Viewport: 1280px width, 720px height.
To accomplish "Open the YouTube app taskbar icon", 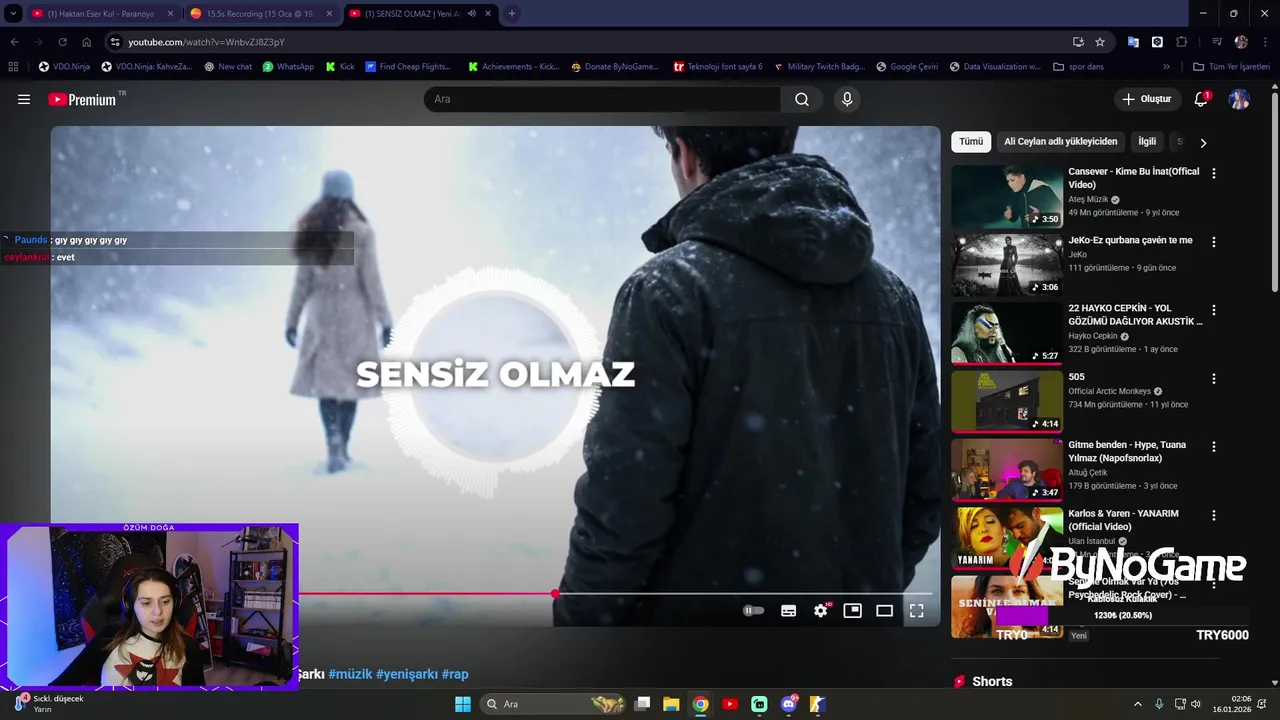I will pyautogui.click(x=730, y=704).
